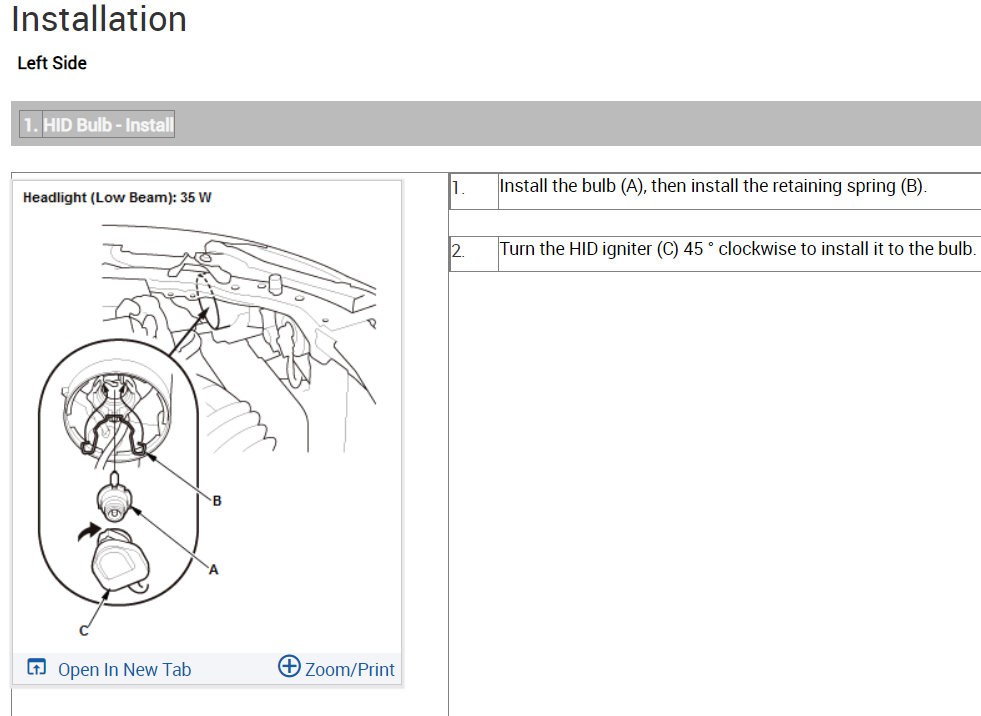The image size is (981, 716).
Task: Click the Headlight (Low Beam): 35 W caption
Action: [x=117, y=198]
